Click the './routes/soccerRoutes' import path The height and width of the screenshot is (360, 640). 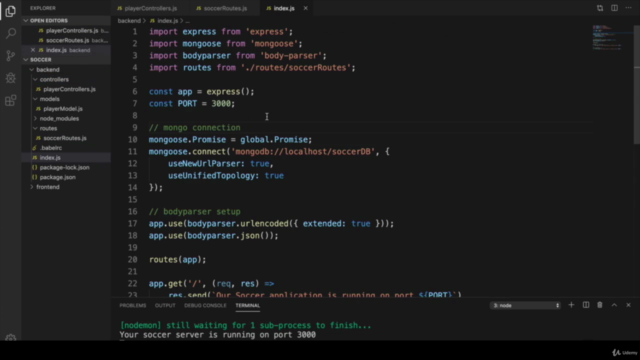click(x=296, y=68)
